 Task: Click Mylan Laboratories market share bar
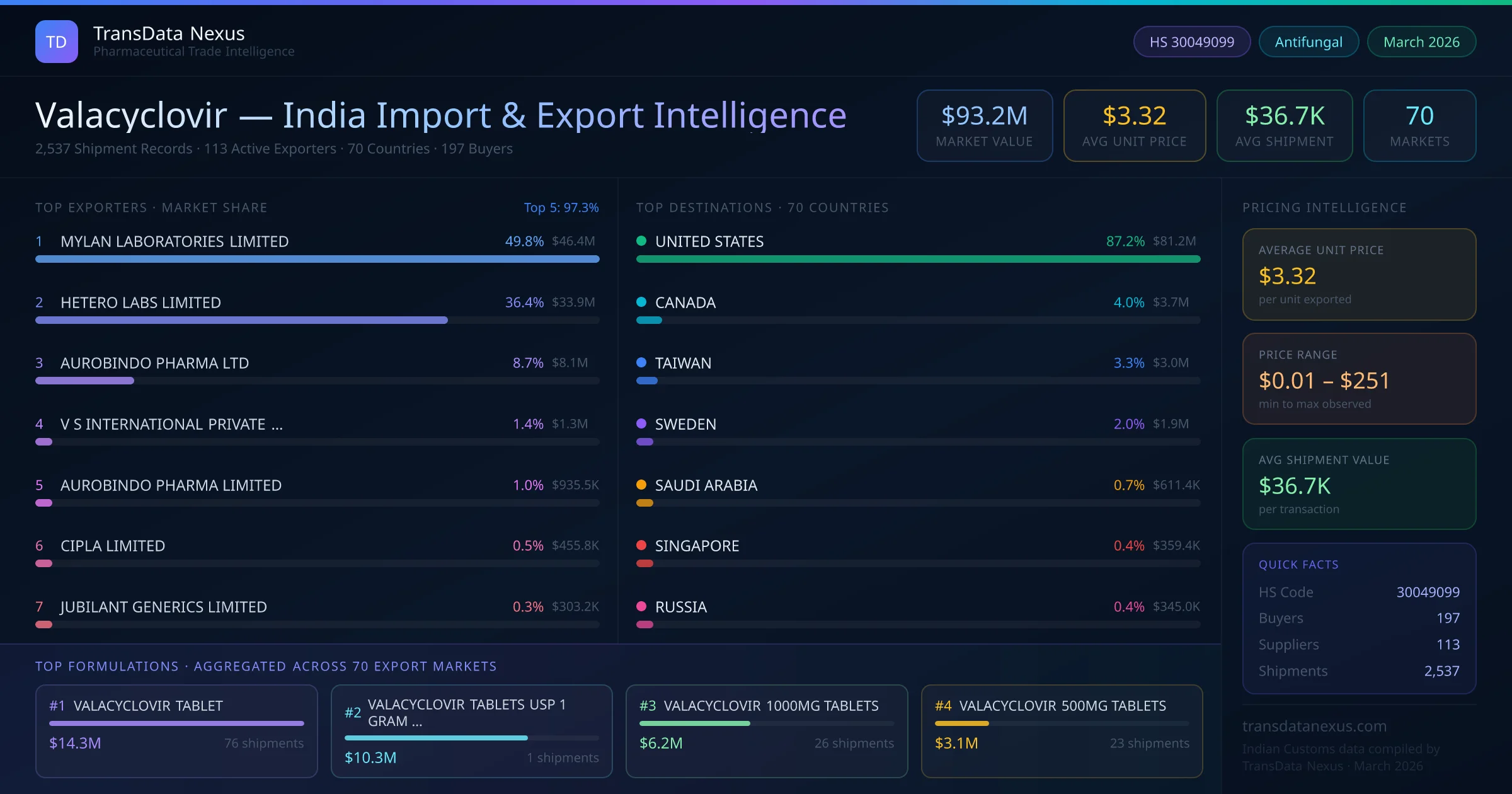click(x=316, y=259)
